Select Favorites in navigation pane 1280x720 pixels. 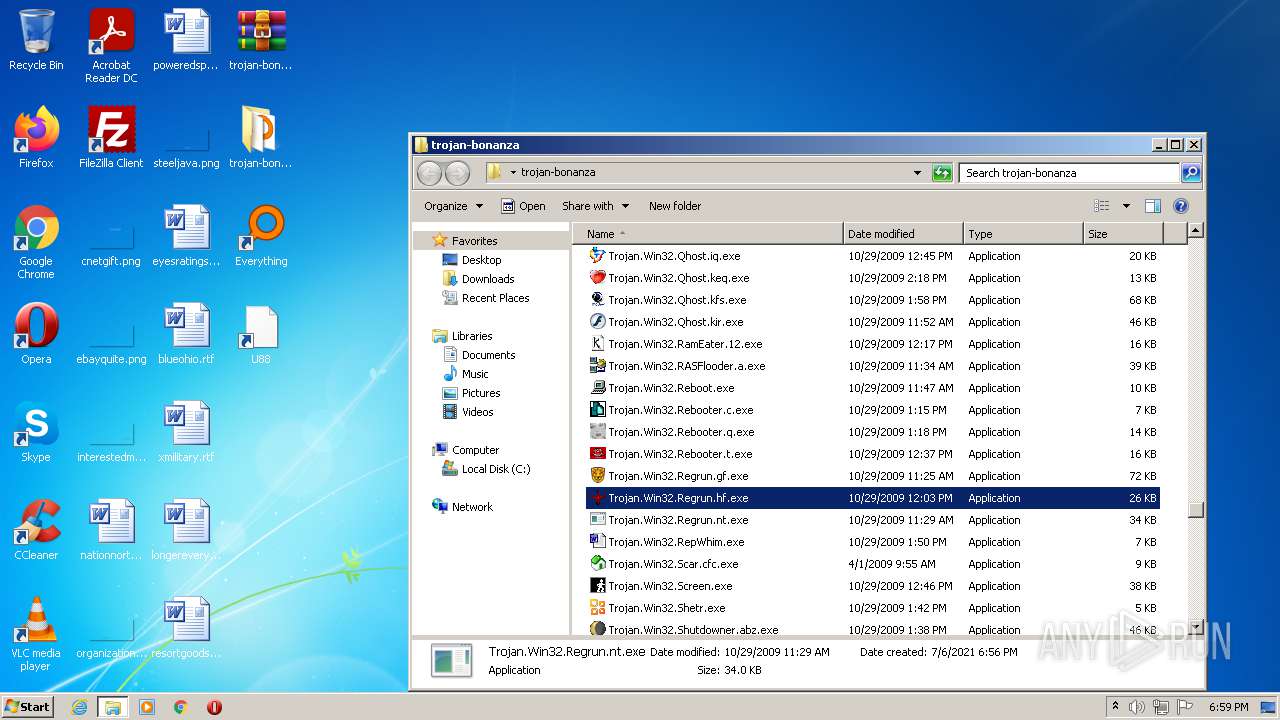(x=474, y=241)
